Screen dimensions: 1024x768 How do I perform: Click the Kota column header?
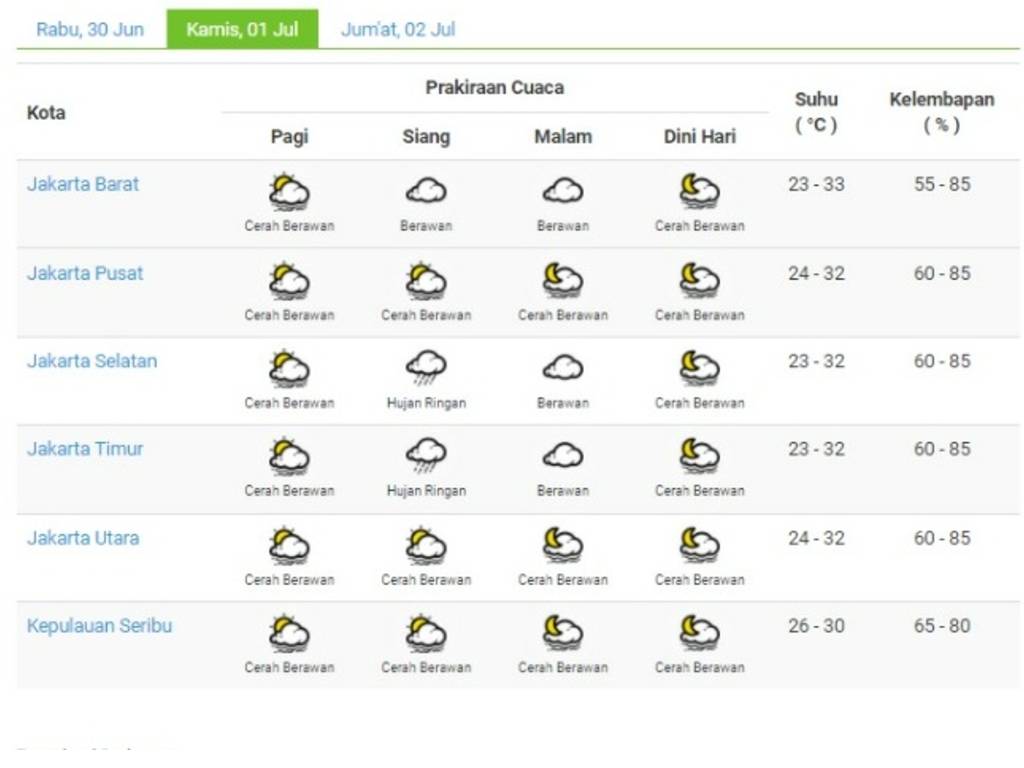coord(46,113)
